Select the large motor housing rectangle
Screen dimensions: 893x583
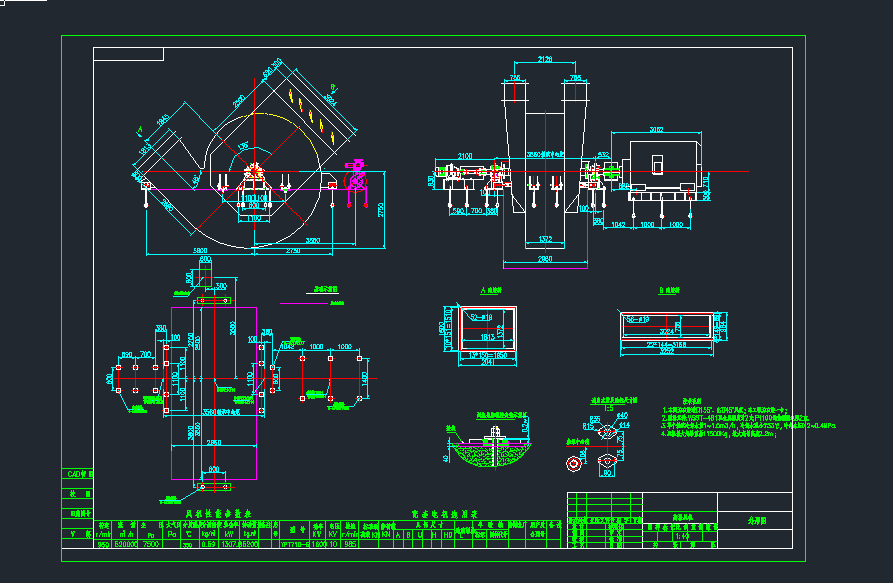point(660,165)
